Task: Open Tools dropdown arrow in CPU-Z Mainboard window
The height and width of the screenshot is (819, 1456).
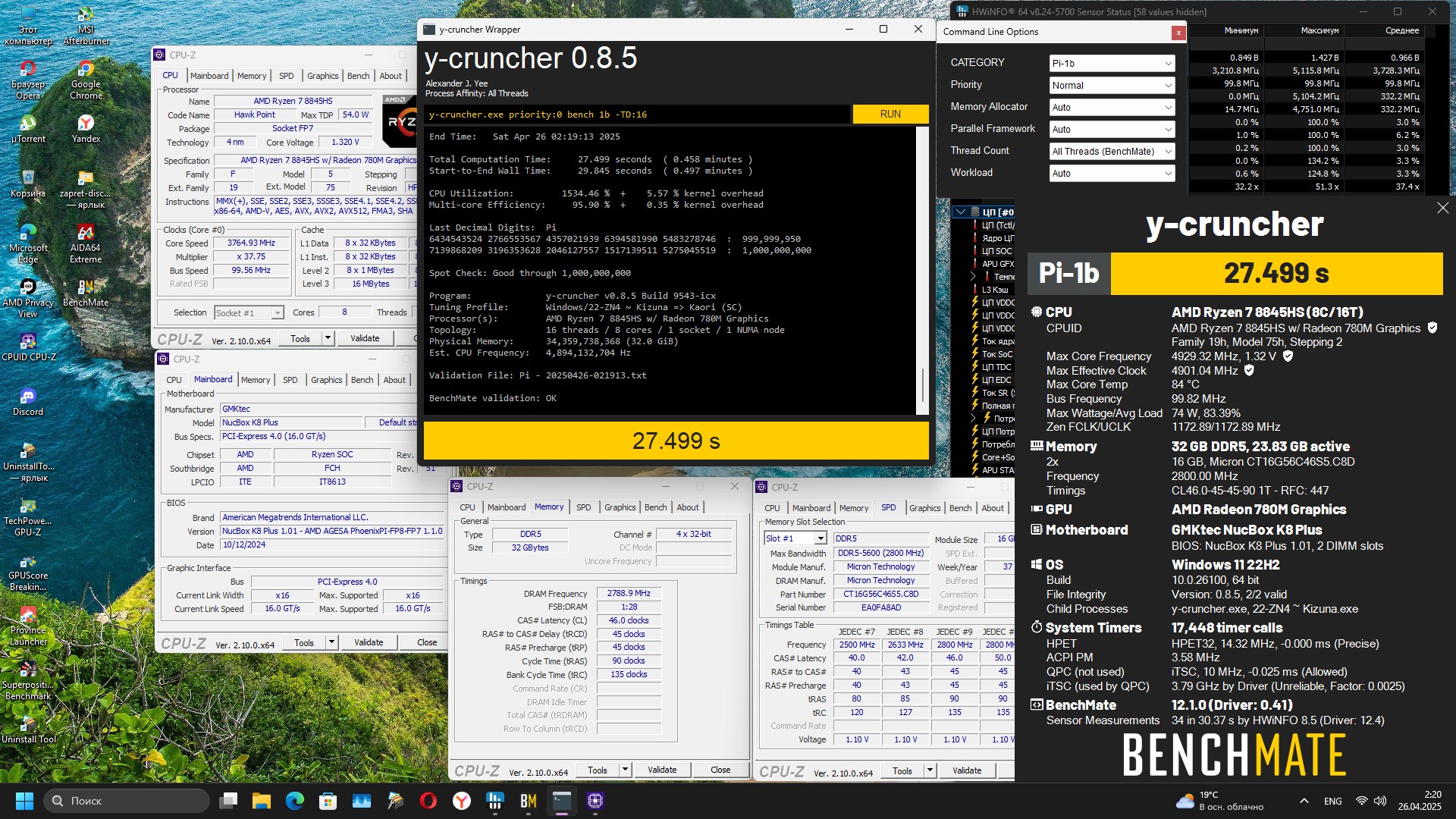Action: point(331,642)
